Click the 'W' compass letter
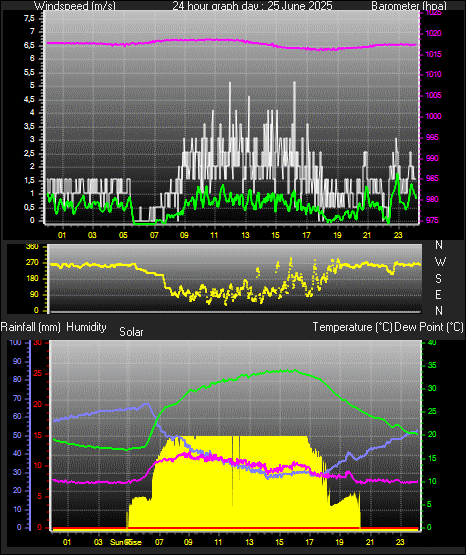This screenshot has height=555, width=466. pyautogui.click(x=440, y=262)
